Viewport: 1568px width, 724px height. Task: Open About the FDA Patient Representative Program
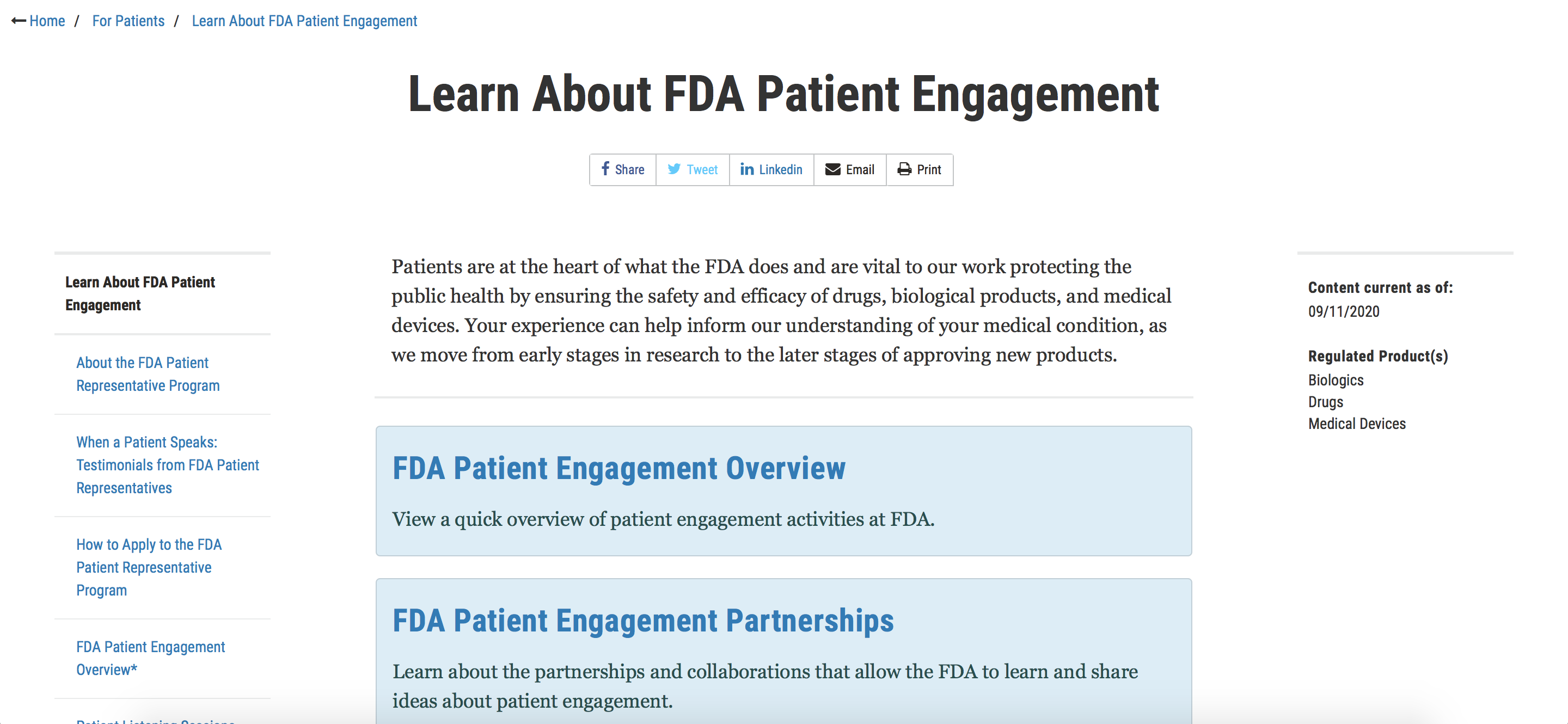148,374
